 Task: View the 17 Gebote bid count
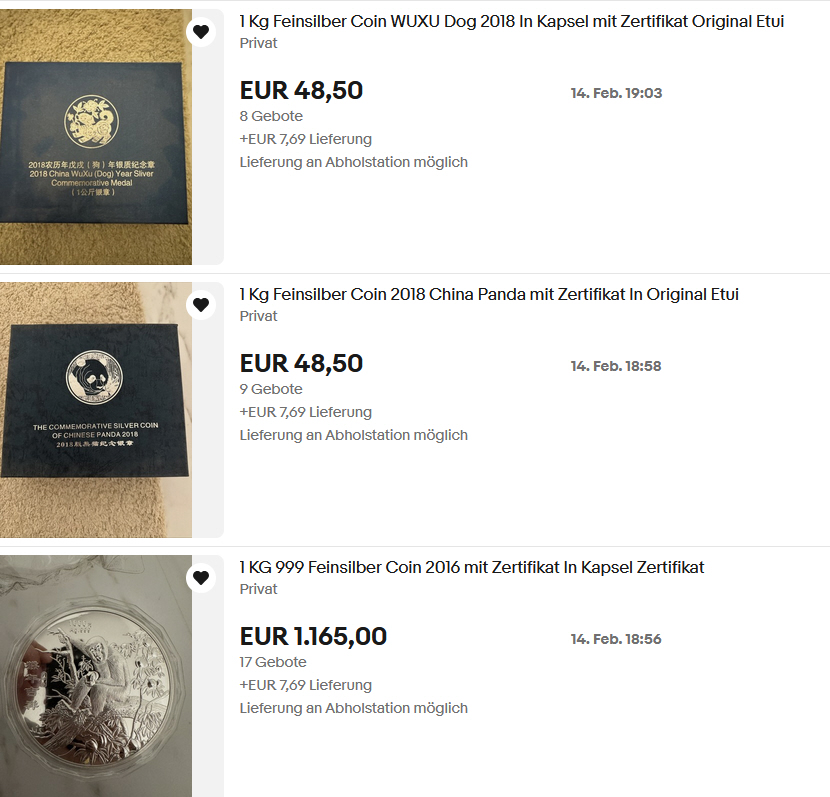coord(273,662)
